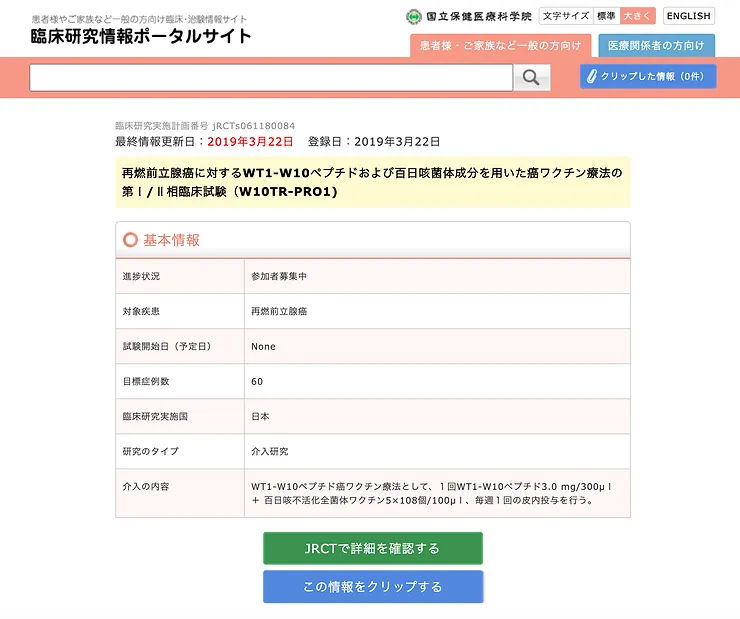Image resolution: width=740 pixels, height=619 pixels.
Task: Select 医療関係者の方向け tab
Action: click(x=656, y=45)
